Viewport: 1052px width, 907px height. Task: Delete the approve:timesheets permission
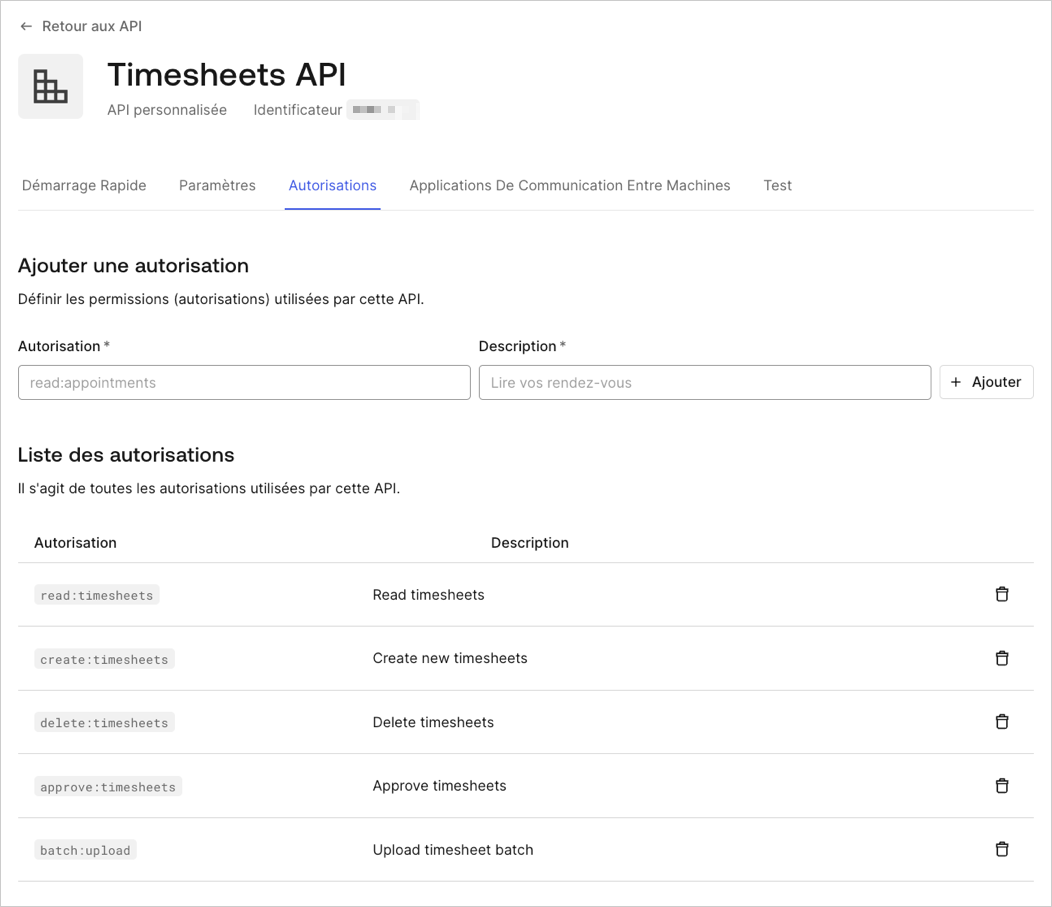(x=1002, y=786)
